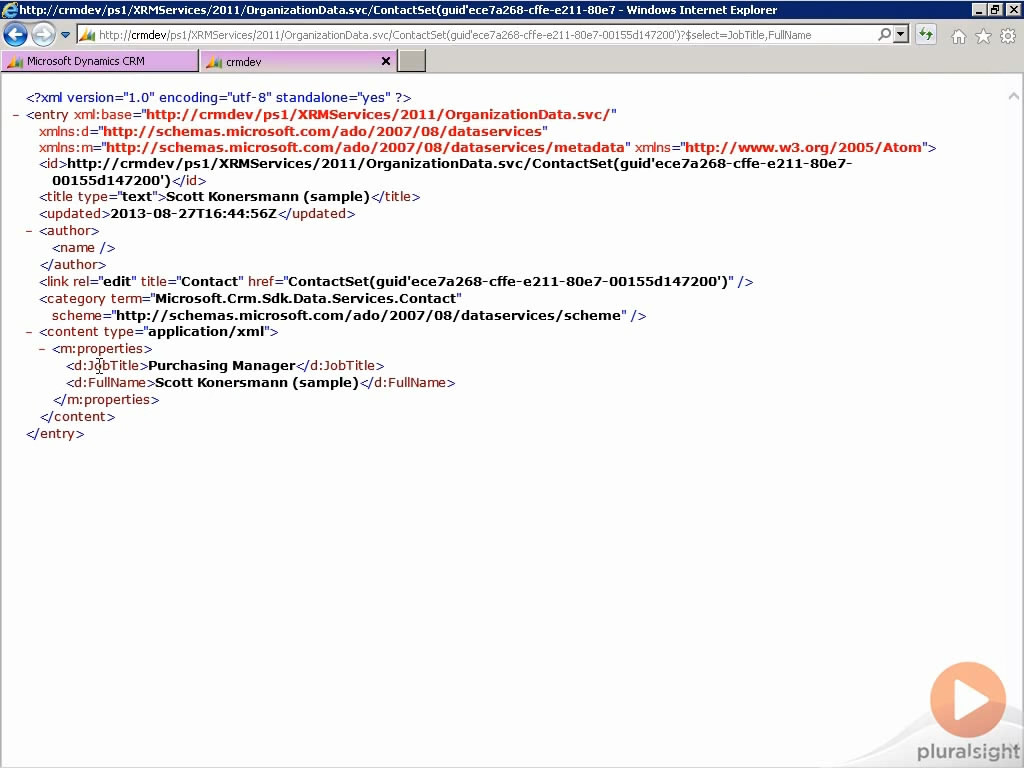Click the xmlns:m metadata URL

click(x=365, y=148)
